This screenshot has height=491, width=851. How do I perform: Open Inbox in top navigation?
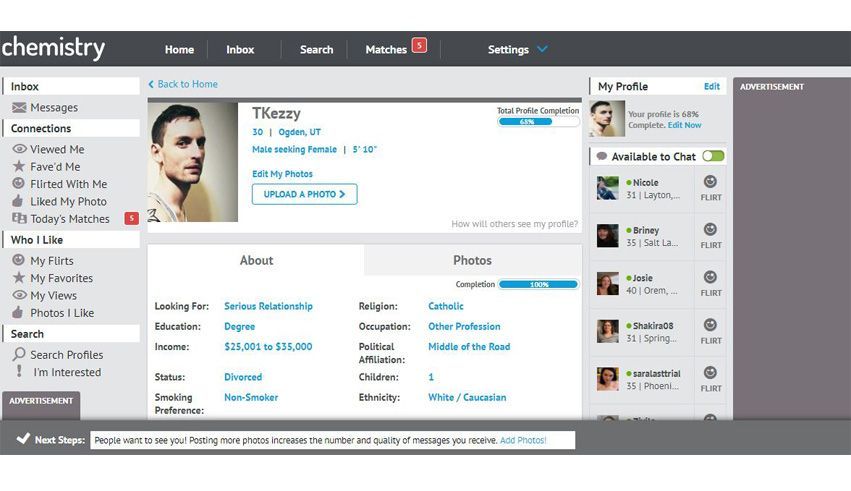pyautogui.click(x=240, y=49)
